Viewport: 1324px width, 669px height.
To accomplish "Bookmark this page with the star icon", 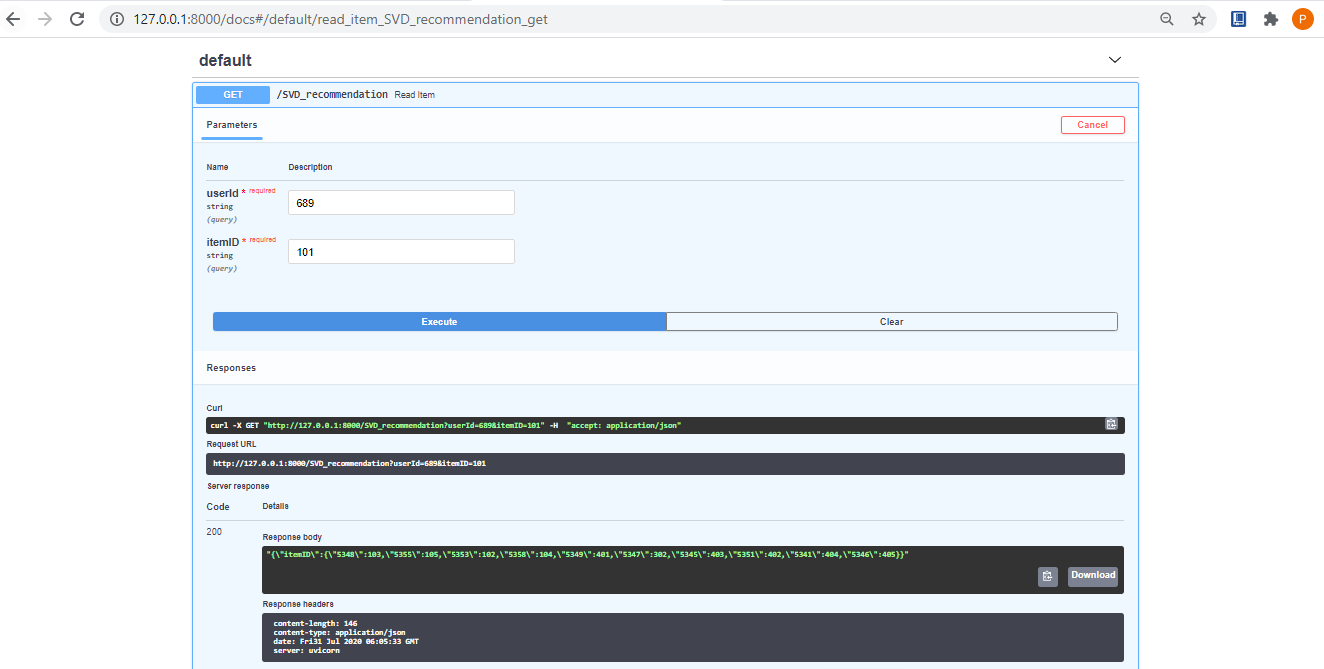I will tap(1199, 18).
